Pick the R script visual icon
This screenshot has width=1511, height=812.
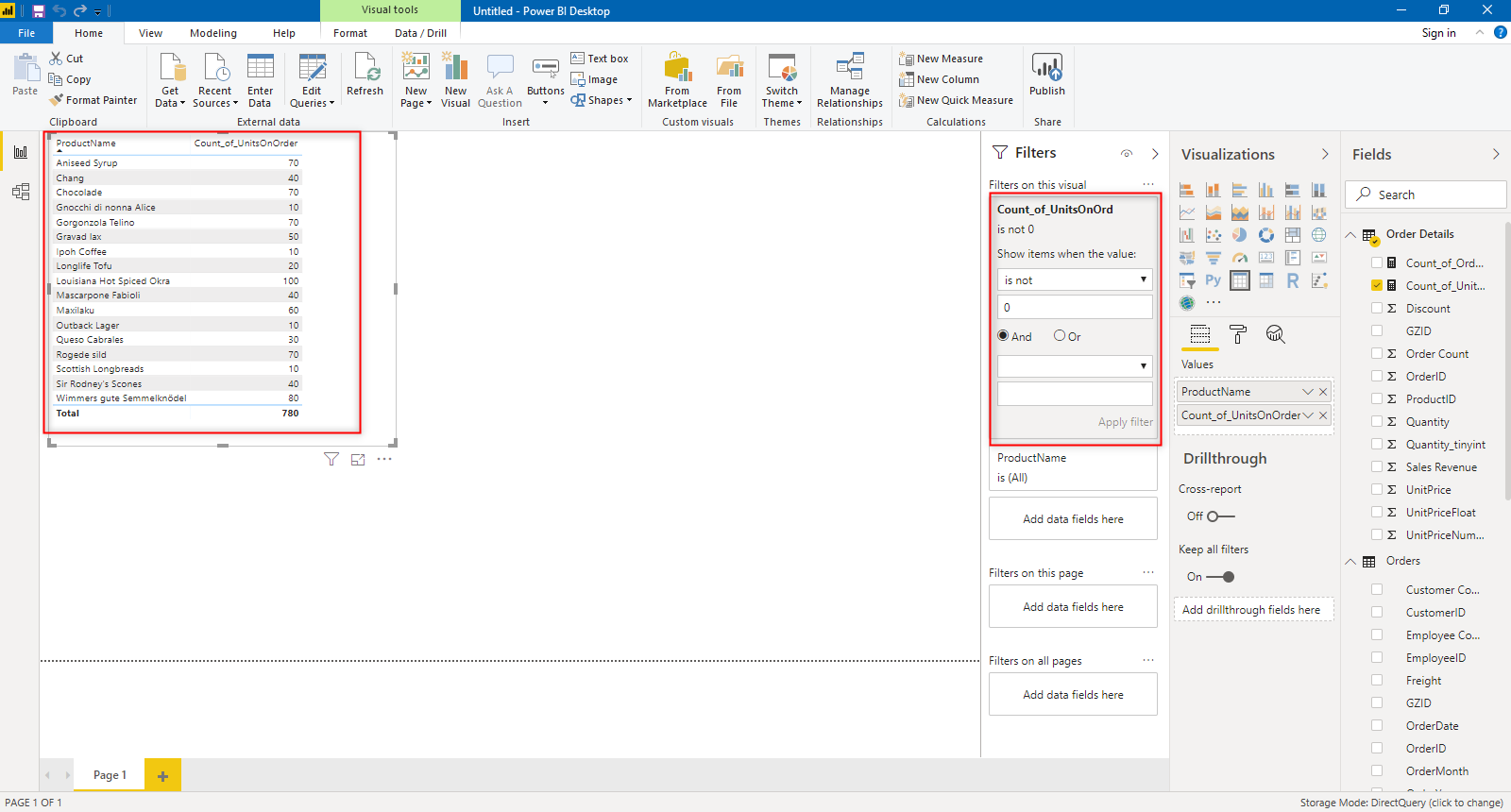1293,280
